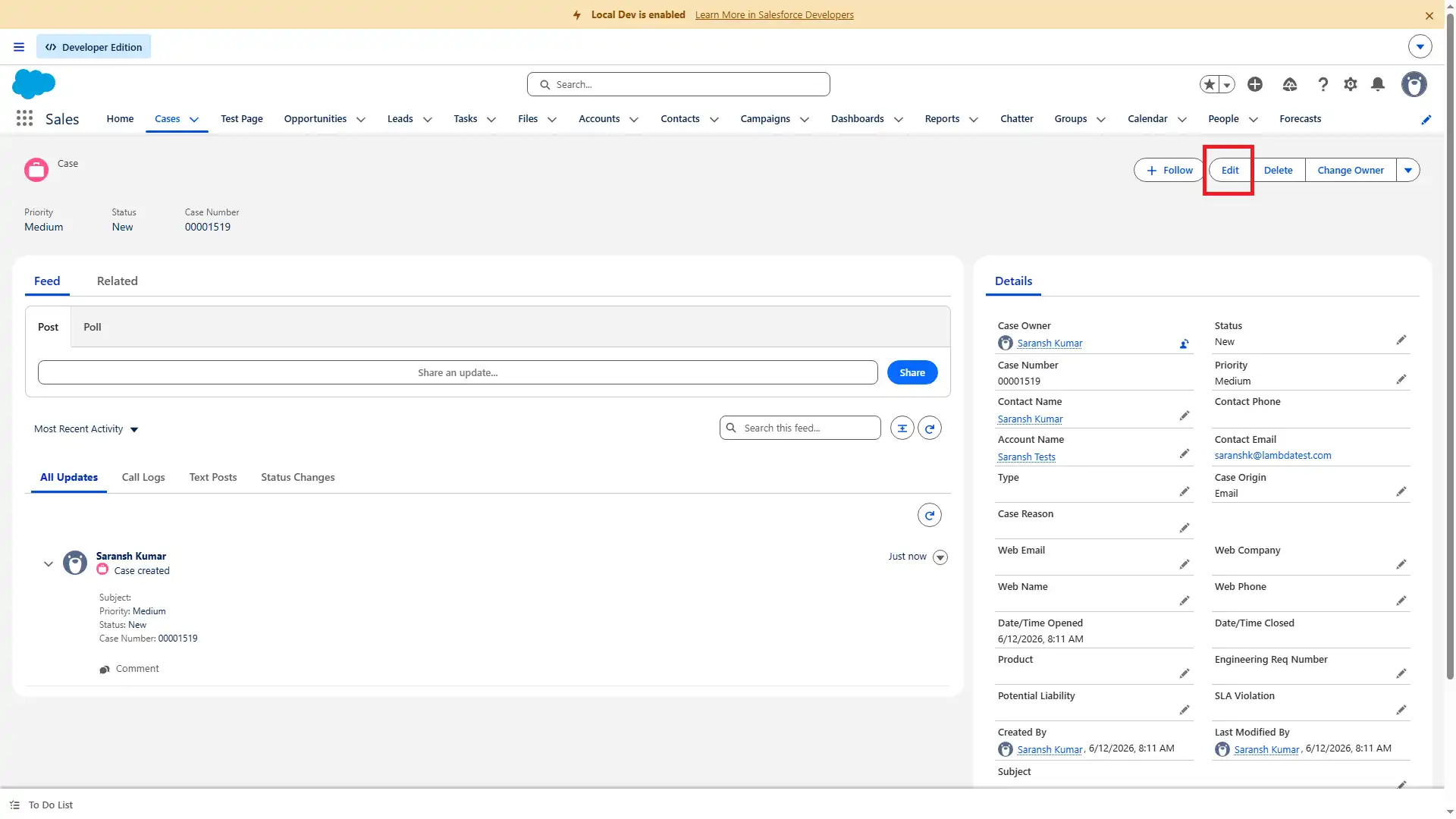Screen dimensions: 1456x819
Task: Edit the Web Email pencil icon
Action: pyautogui.click(x=1185, y=564)
